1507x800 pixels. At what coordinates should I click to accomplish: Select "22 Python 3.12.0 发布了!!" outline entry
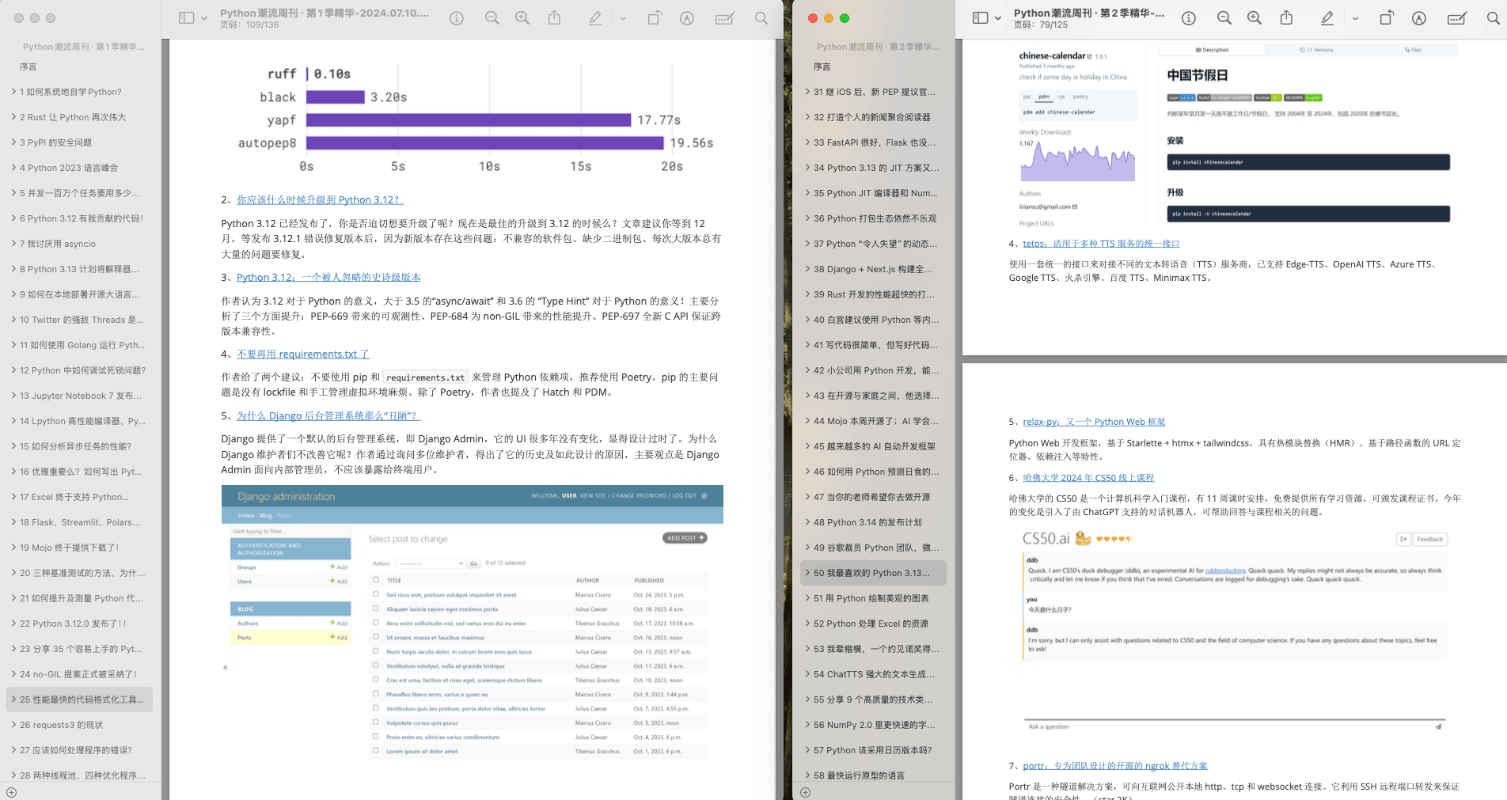click(81, 623)
